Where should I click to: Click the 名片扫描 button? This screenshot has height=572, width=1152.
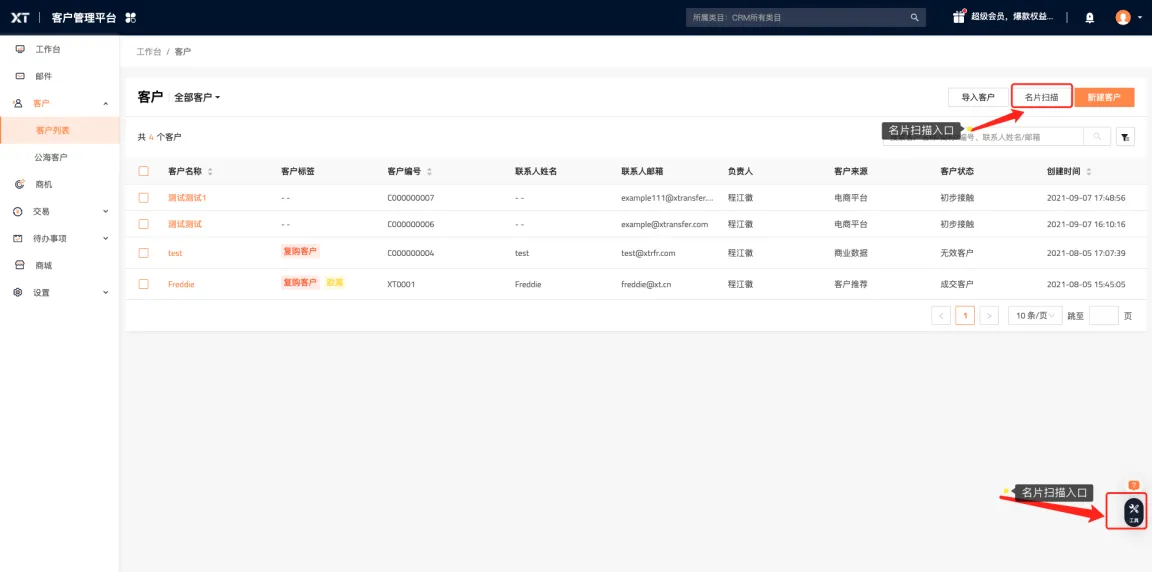pyautogui.click(x=1042, y=97)
